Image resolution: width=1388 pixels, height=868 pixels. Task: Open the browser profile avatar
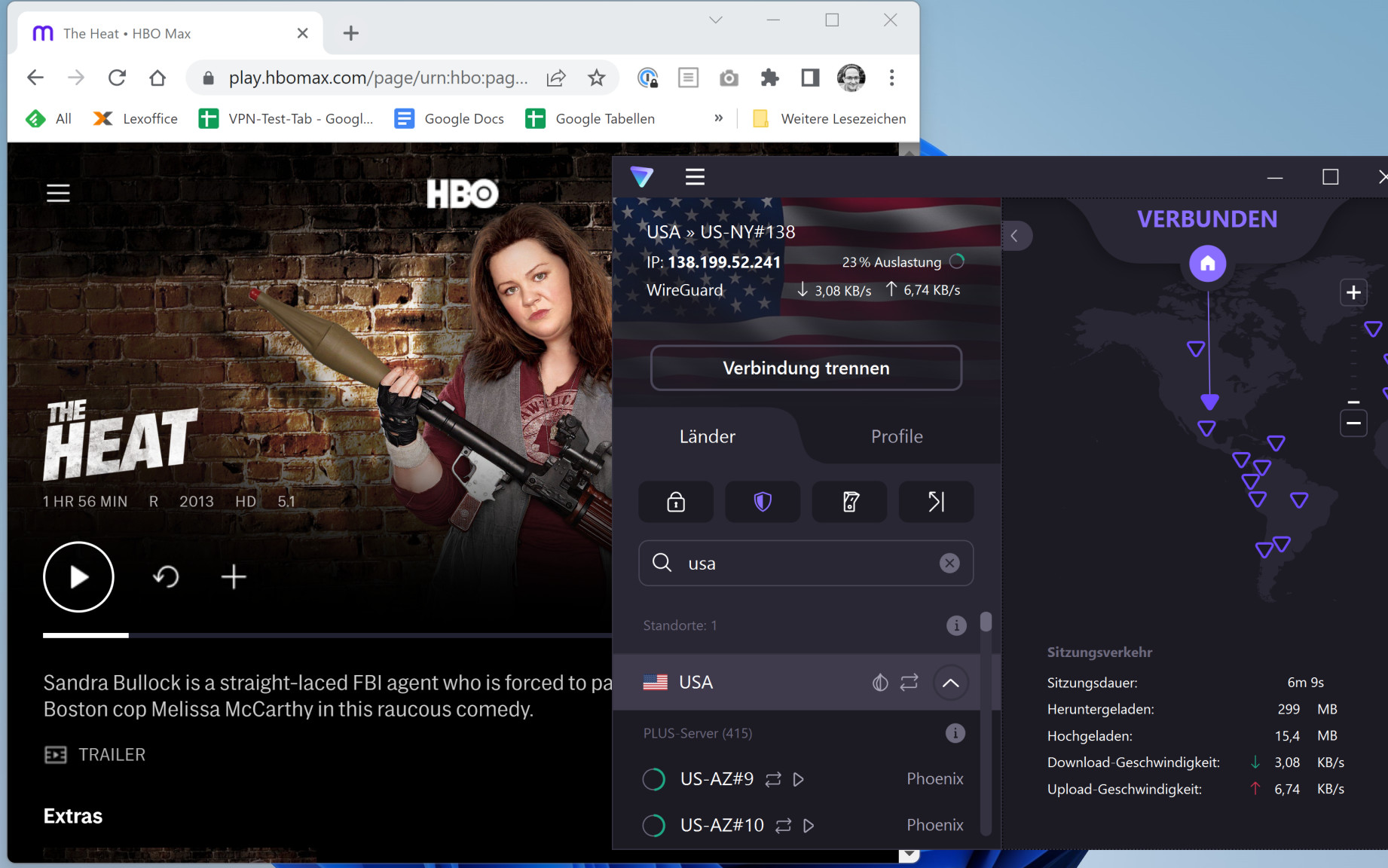[851, 78]
